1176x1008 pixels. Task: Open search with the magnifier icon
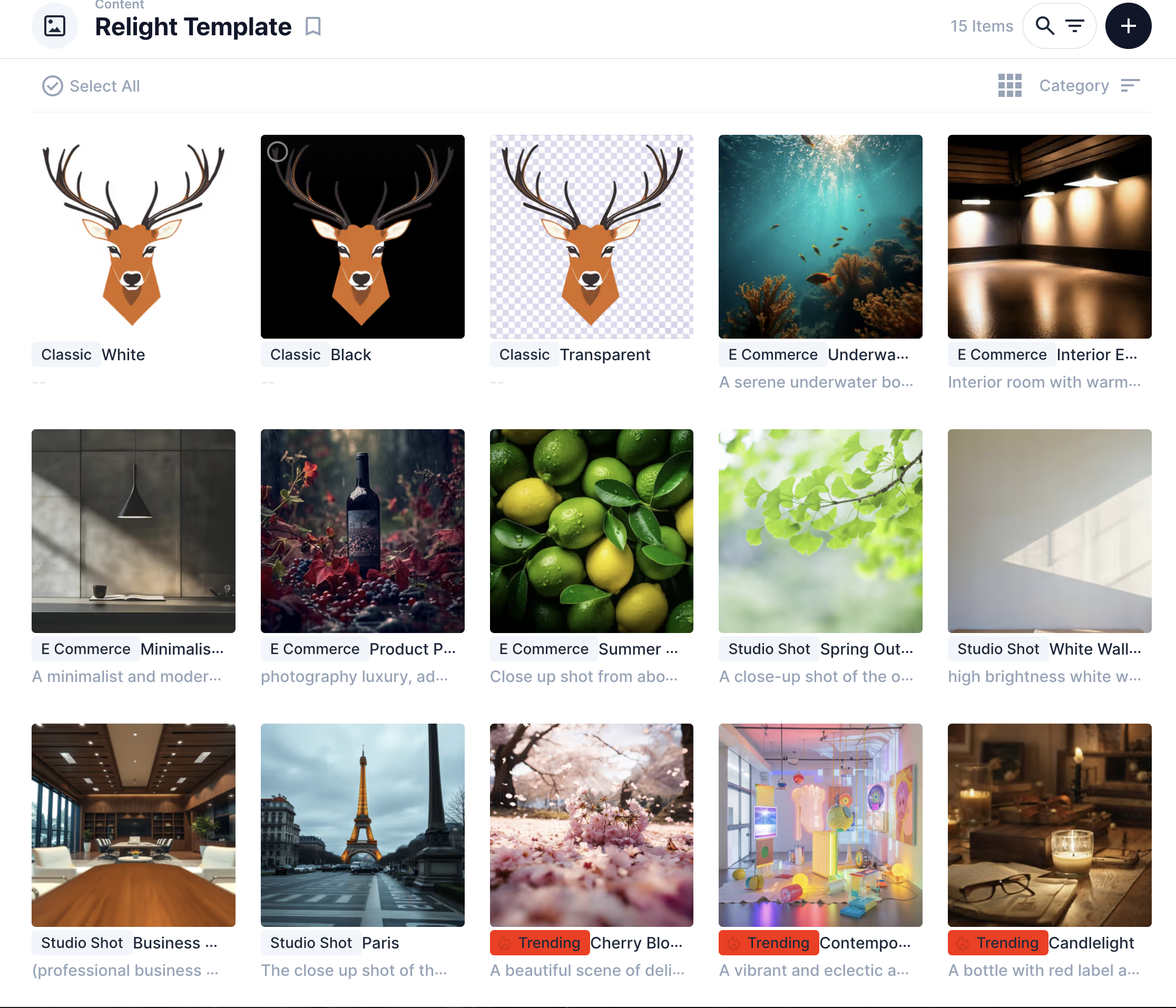click(x=1044, y=26)
